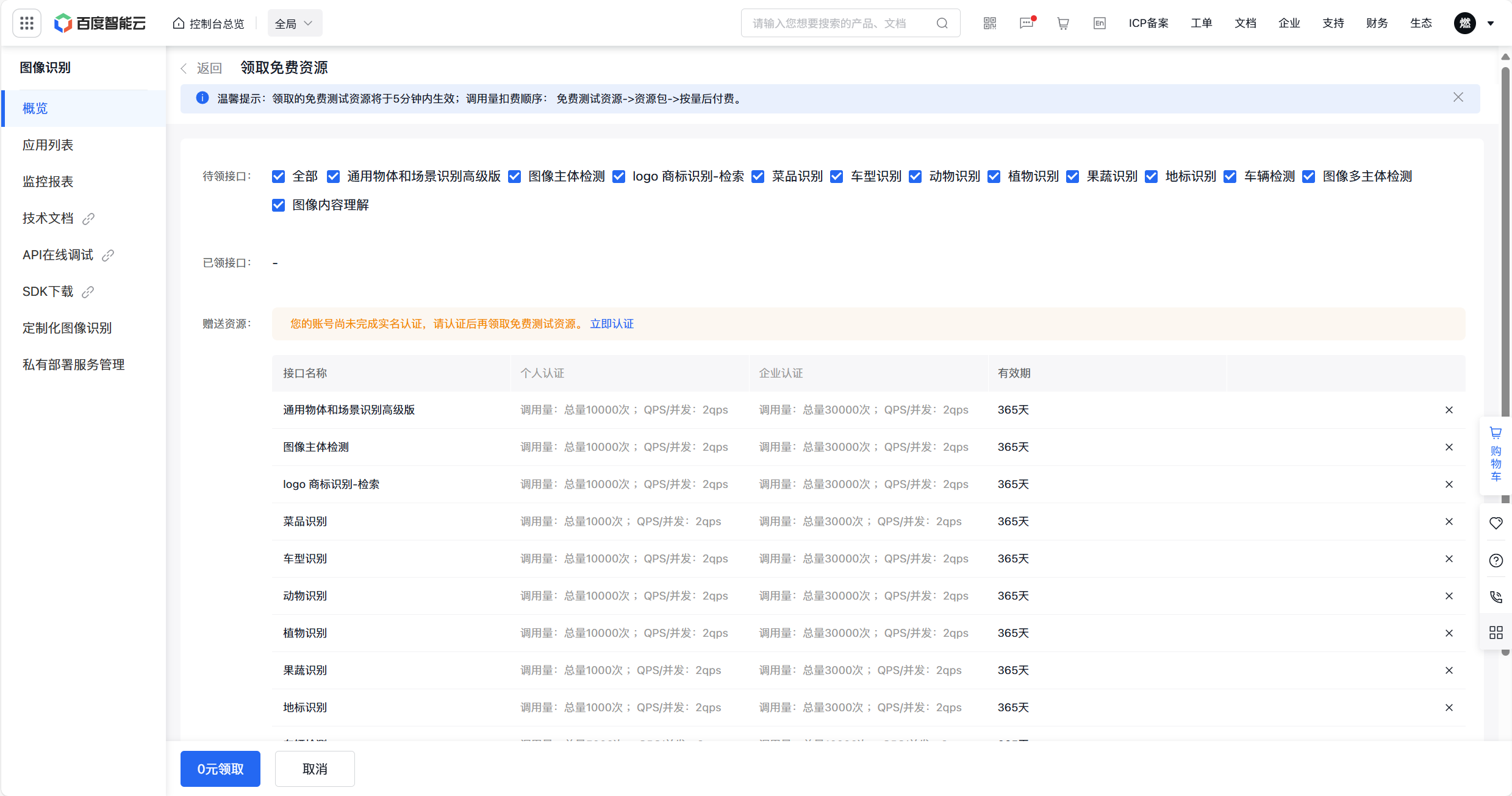Remove the 植物识别 row
The image size is (1512, 796).
[1449, 633]
